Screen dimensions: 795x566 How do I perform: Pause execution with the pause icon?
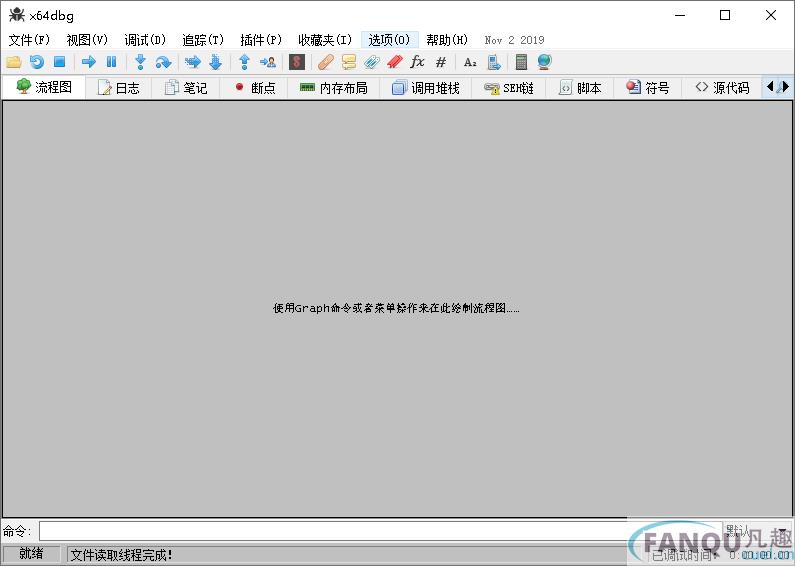112,62
